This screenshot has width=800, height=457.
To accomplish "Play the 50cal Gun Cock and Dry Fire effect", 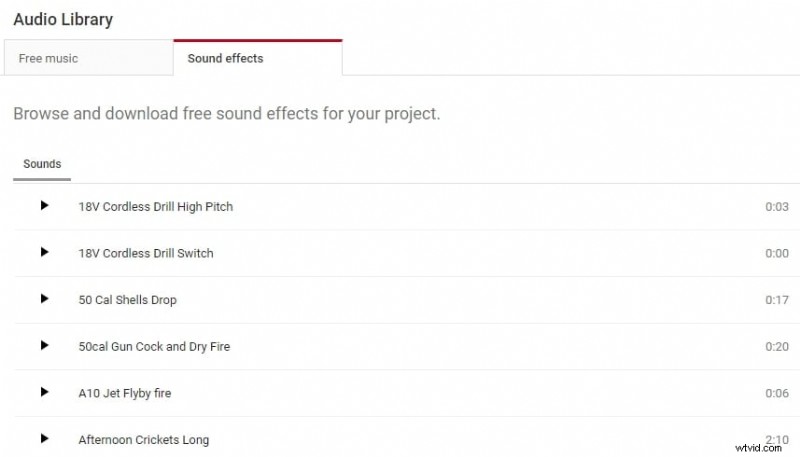I will (44, 346).
